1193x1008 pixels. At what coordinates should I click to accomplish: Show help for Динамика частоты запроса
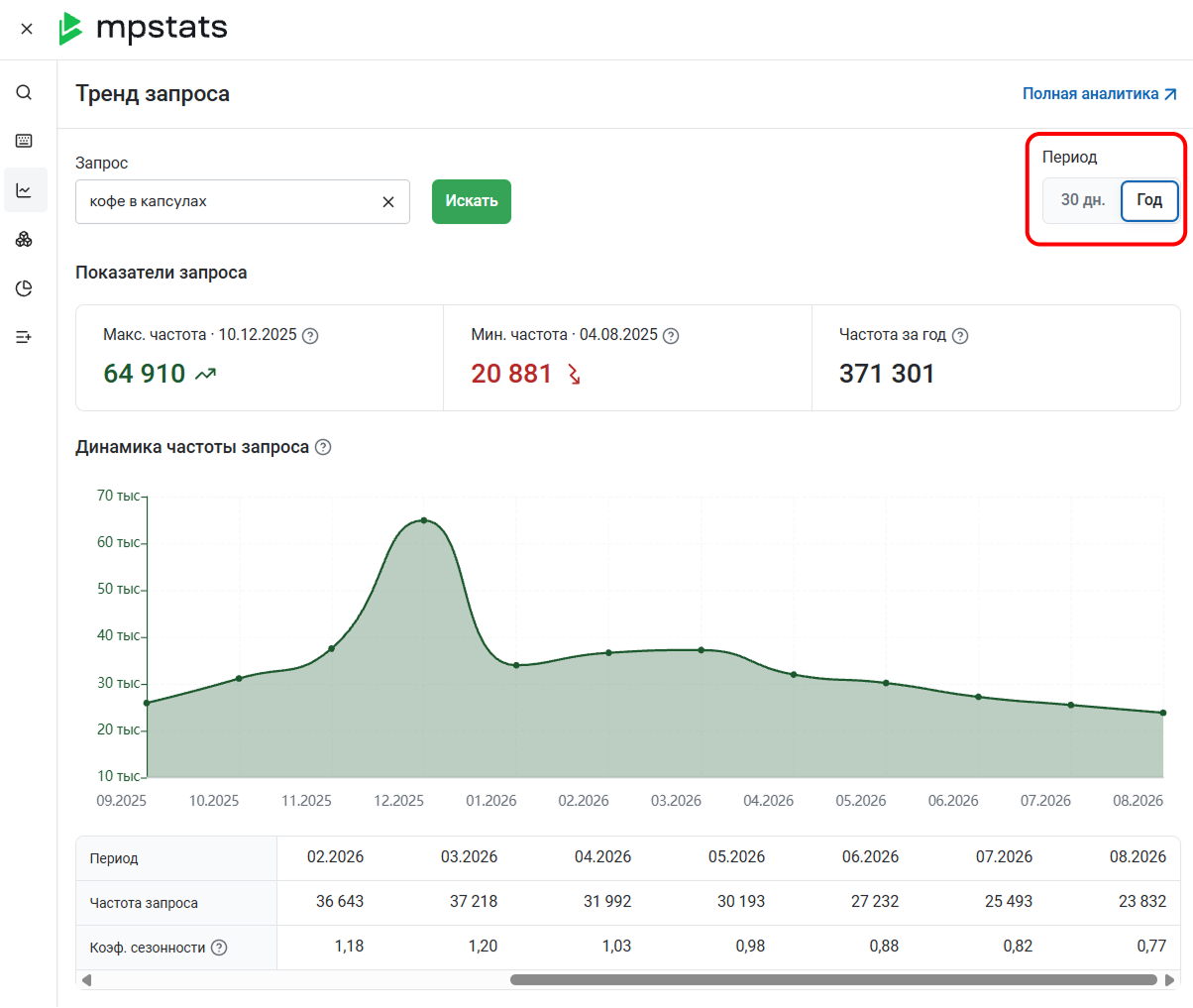[x=323, y=447]
